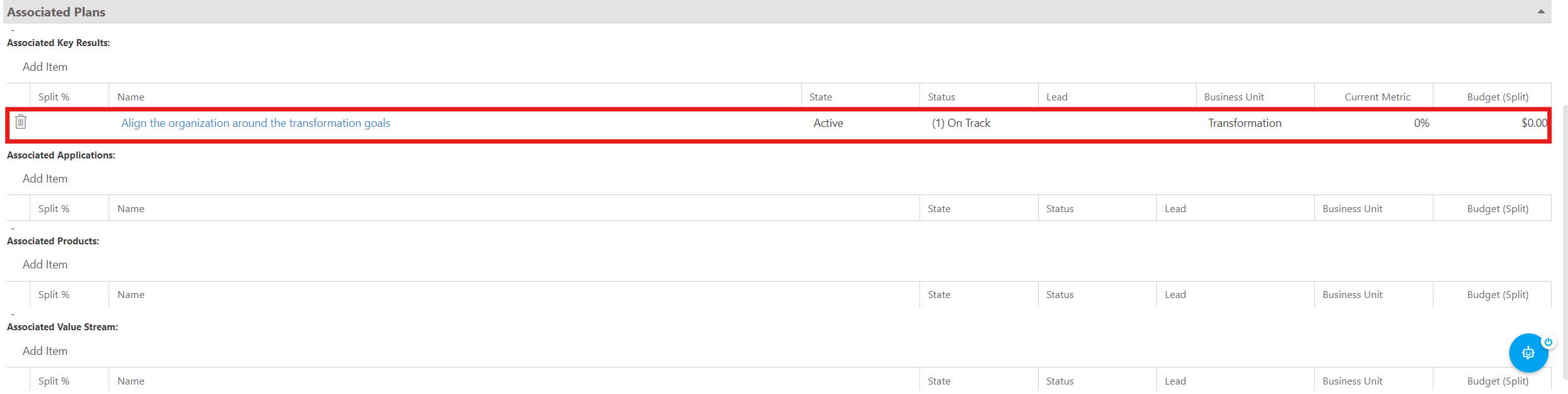Click the power badge on chatbot bubble
The width and height of the screenshot is (1568, 394).
point(1548,342)
